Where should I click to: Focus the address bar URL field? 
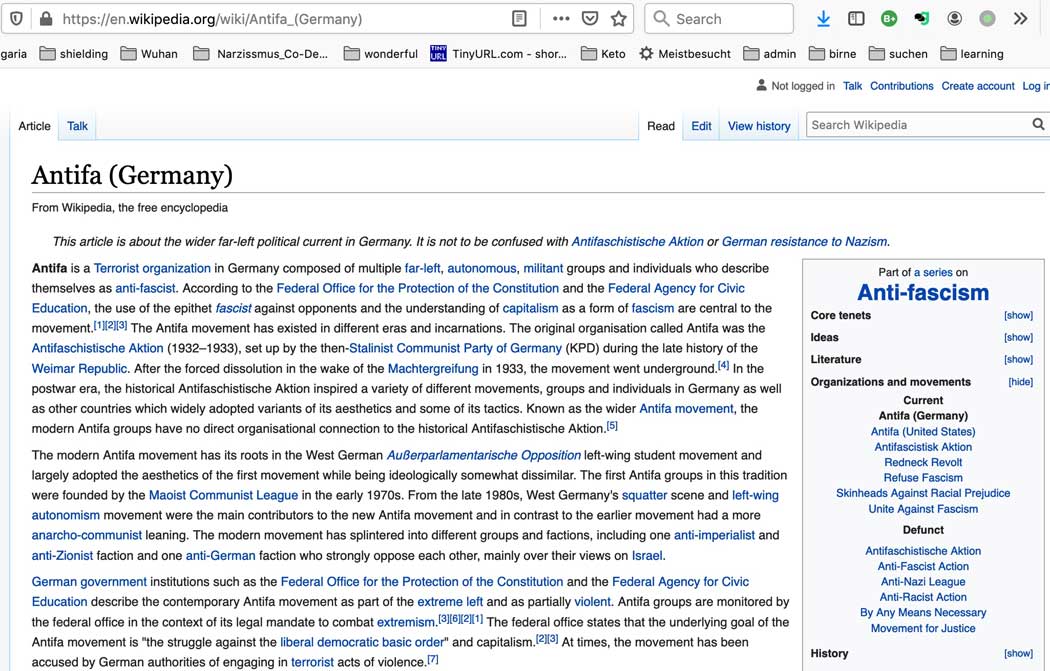coord(281,19)
